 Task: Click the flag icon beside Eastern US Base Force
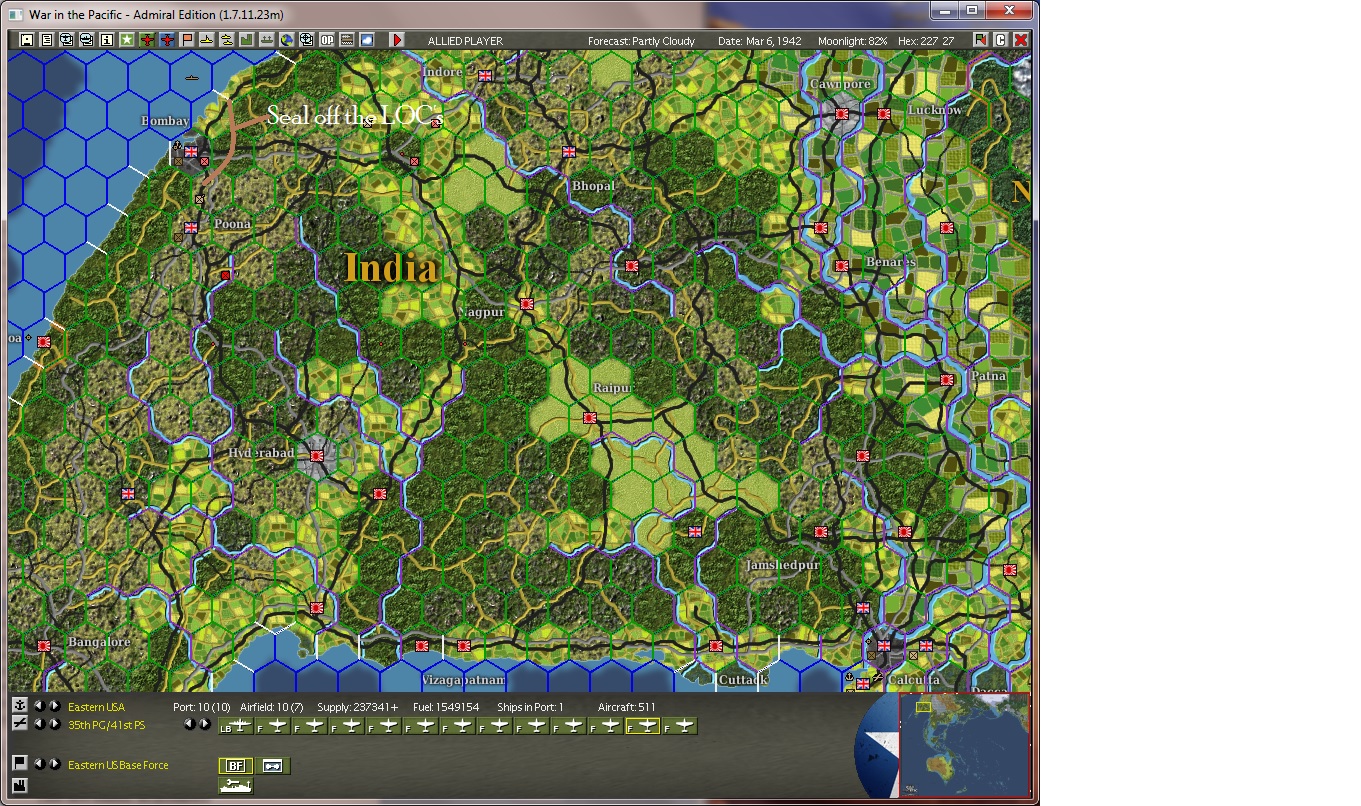pos(19,764)
